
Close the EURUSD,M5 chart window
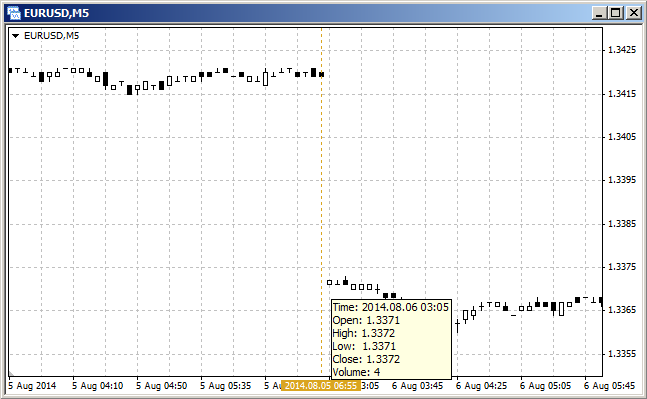(x=633, y=13)
